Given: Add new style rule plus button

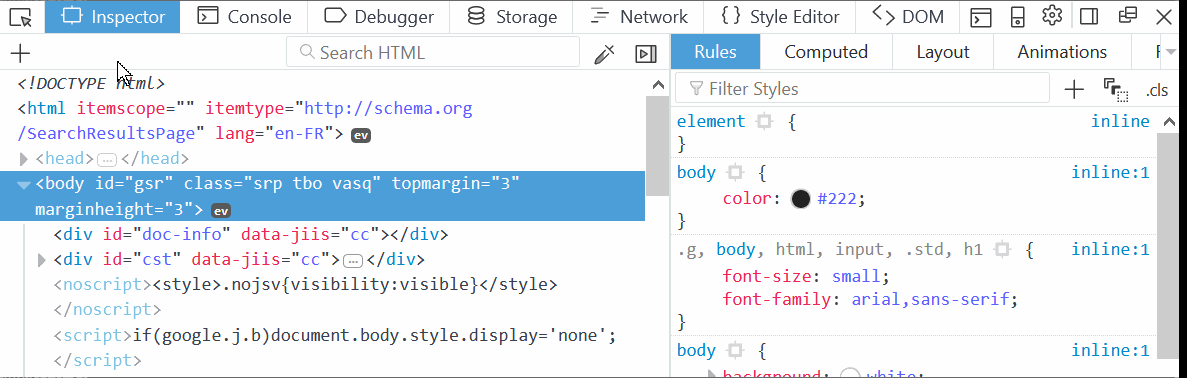Looking at the screenshot, I should [1073, 89].
